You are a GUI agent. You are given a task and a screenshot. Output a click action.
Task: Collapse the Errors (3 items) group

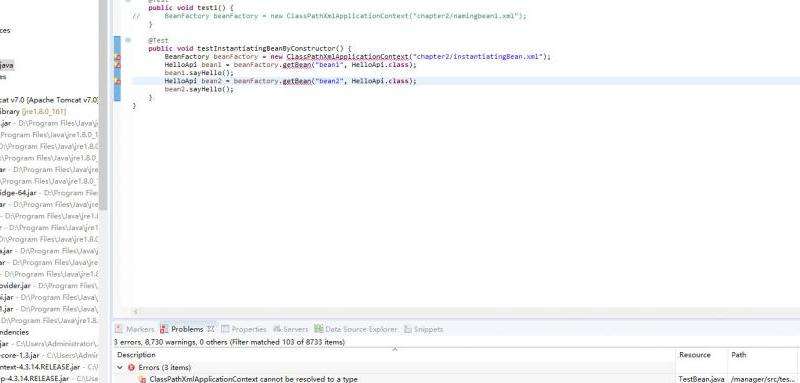coord(120,367)
